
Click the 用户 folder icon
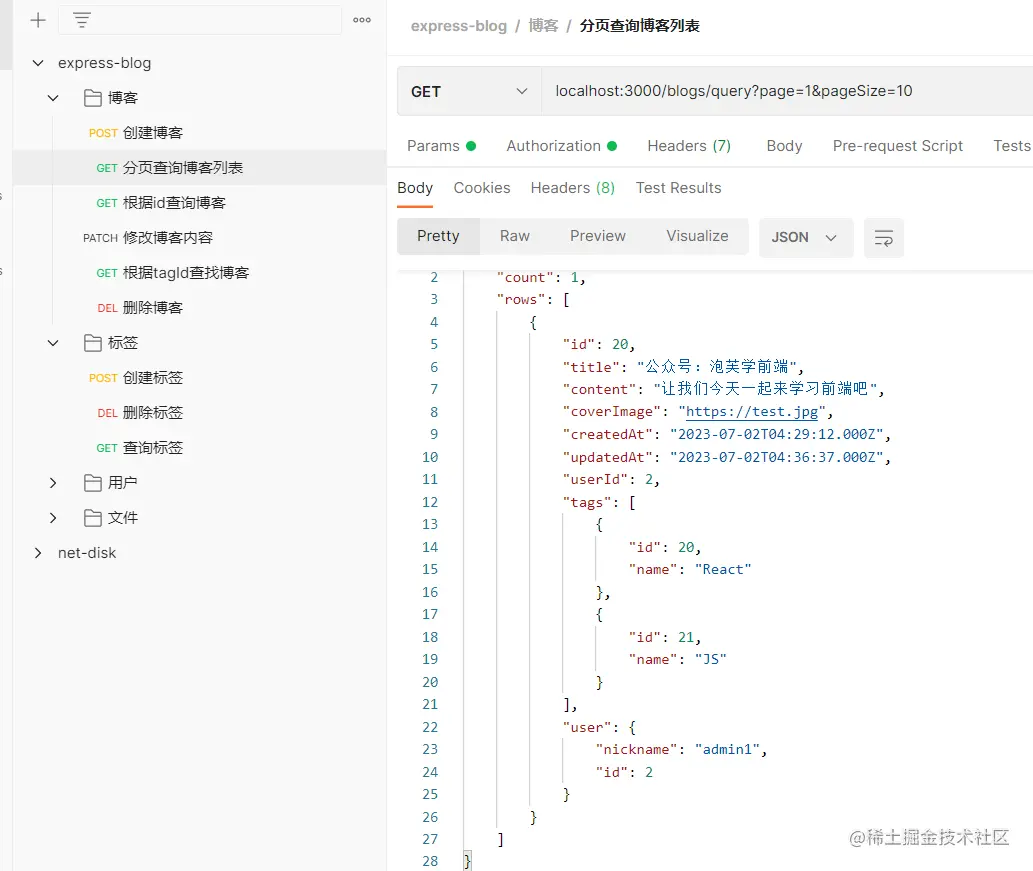[x=93, y=483]
